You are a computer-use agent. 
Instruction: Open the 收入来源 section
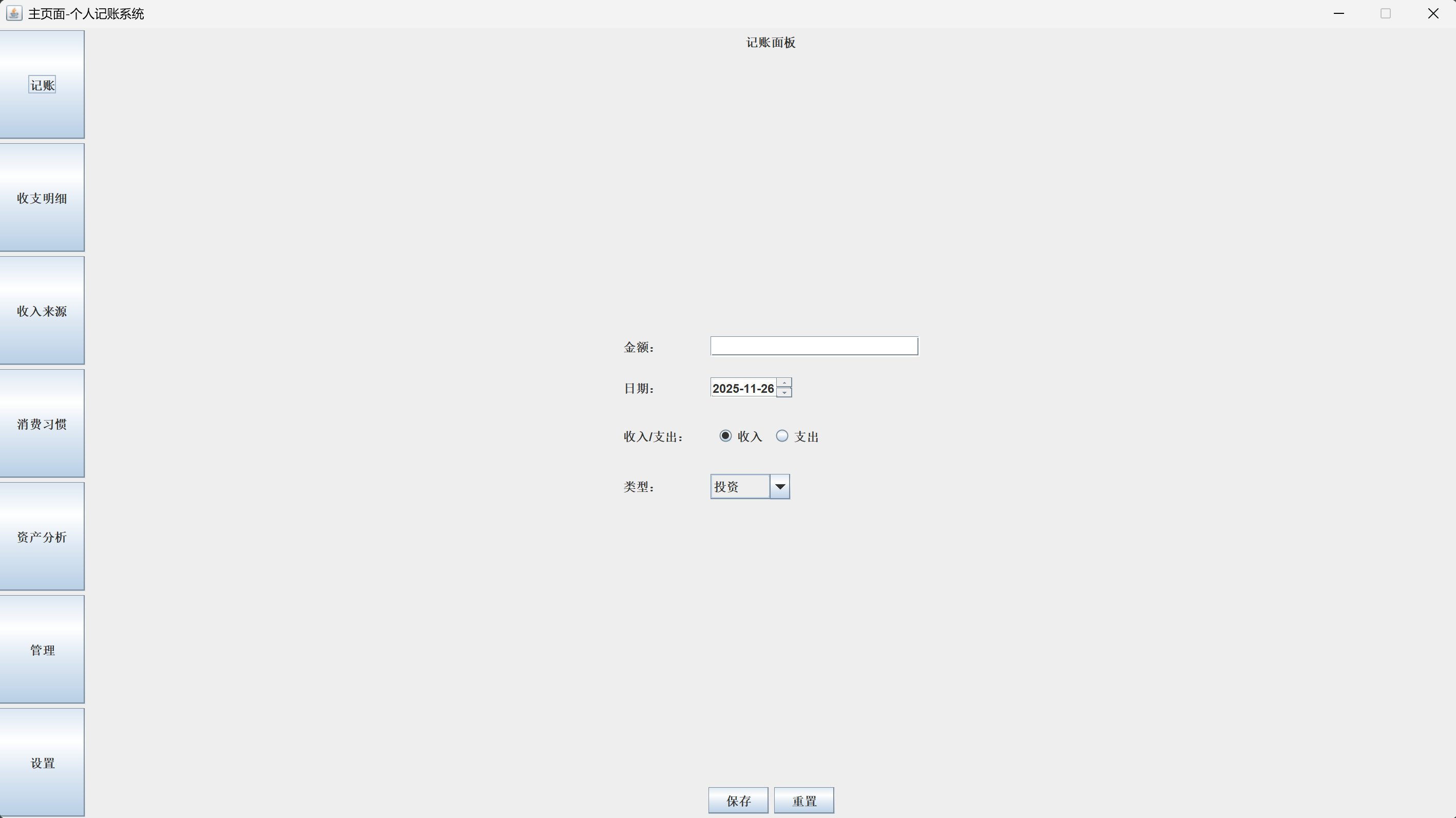[x=42, y=311]
